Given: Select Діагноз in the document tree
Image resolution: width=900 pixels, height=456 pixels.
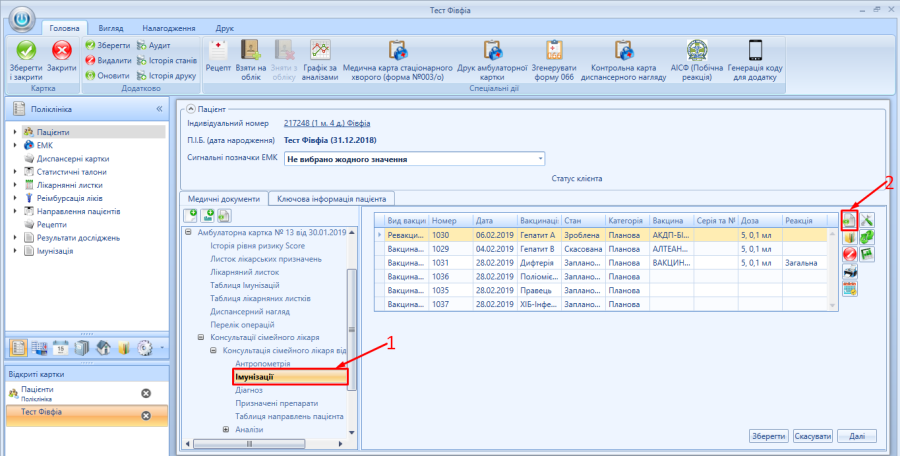Looking at the screenshot, I should click(x=249, y=390).
